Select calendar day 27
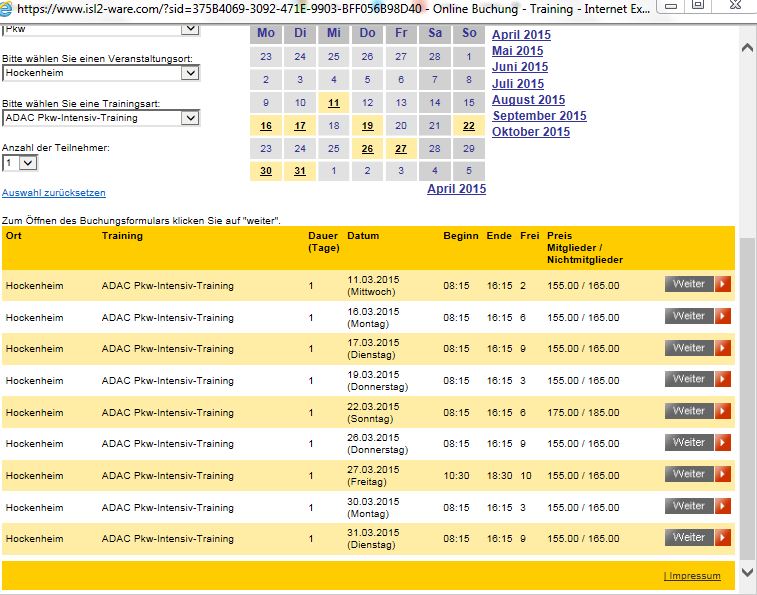 [401, 149]
